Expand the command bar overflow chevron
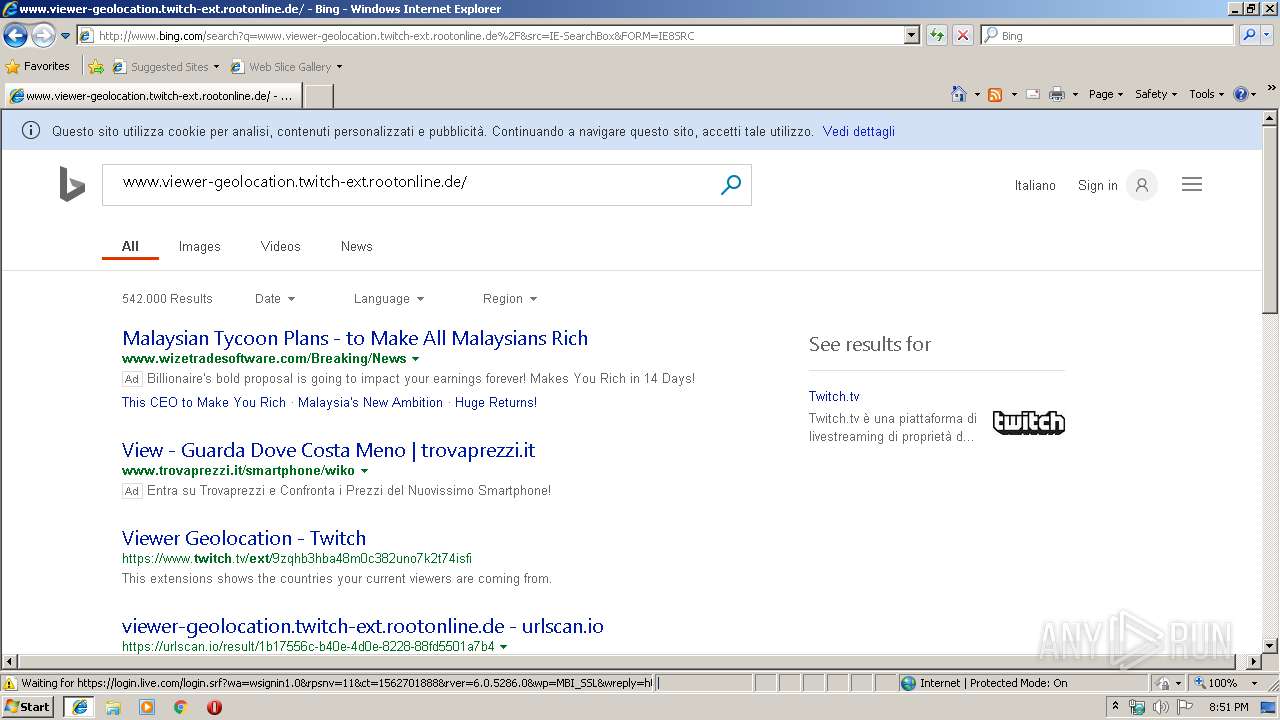 (x=1272, y=88)
